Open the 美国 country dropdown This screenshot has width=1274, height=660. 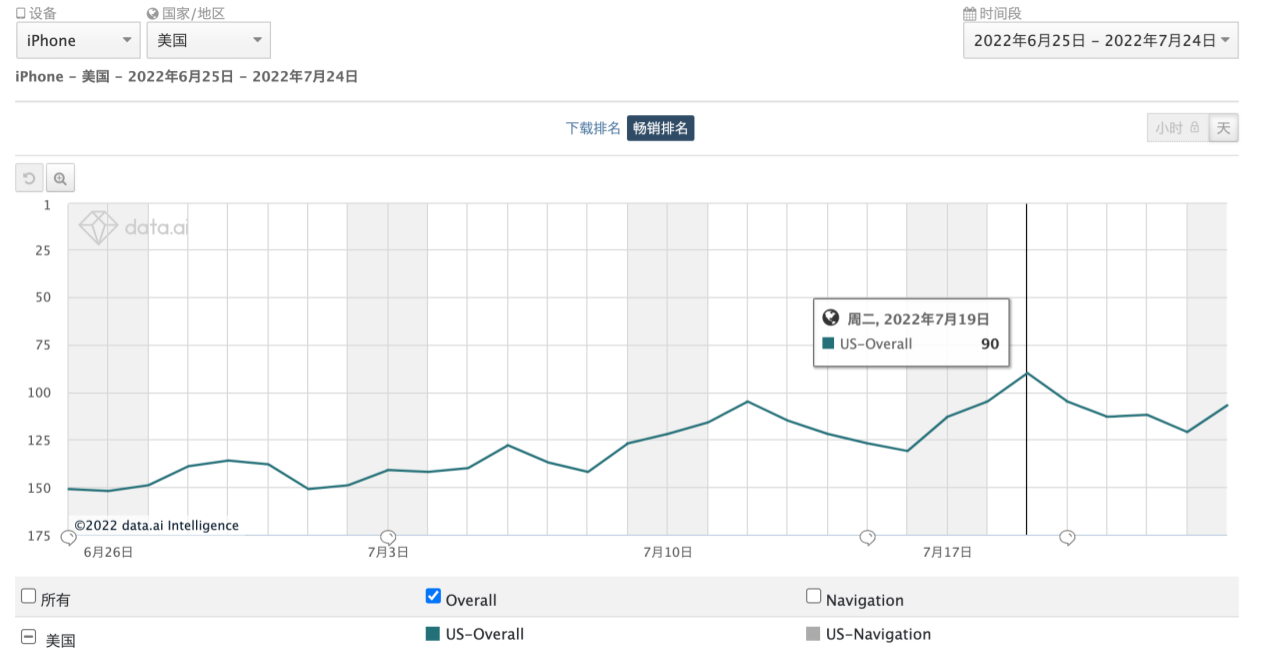pos(208,40)
